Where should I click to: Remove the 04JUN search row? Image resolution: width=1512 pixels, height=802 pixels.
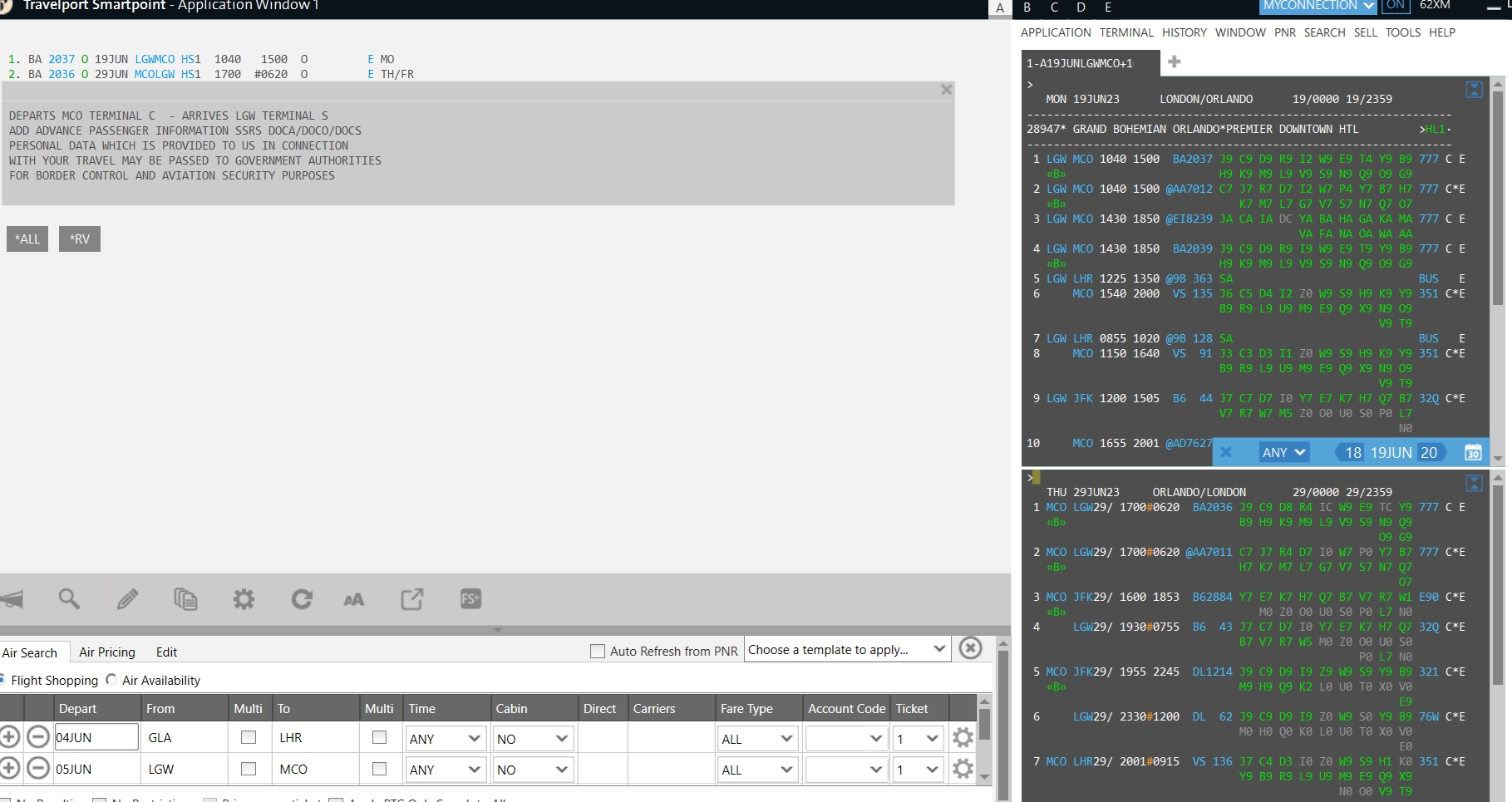pyautogui.click(x=38, y=736)
